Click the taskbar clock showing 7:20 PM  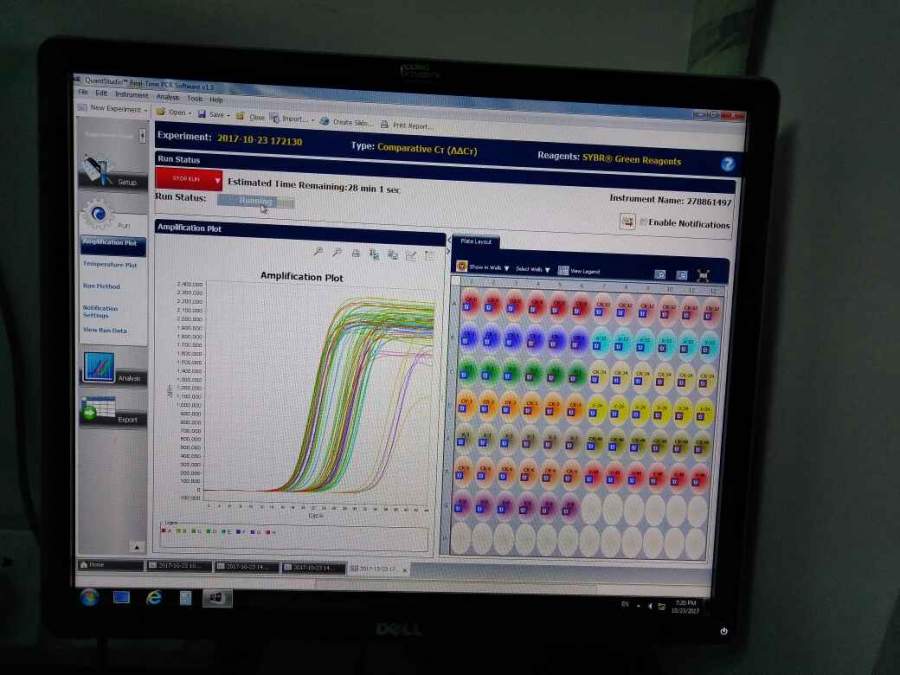(x=685, y=607)
